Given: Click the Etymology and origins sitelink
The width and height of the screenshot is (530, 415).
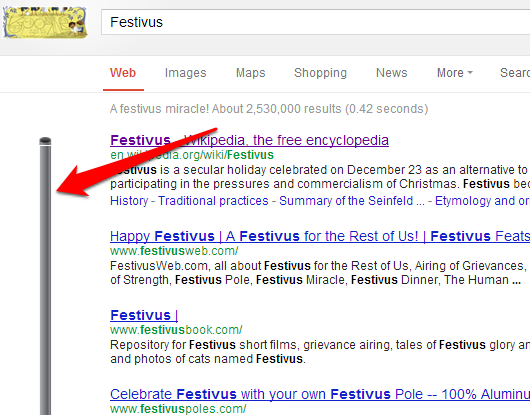Looking at the screenshot, I should pos(482,201).
